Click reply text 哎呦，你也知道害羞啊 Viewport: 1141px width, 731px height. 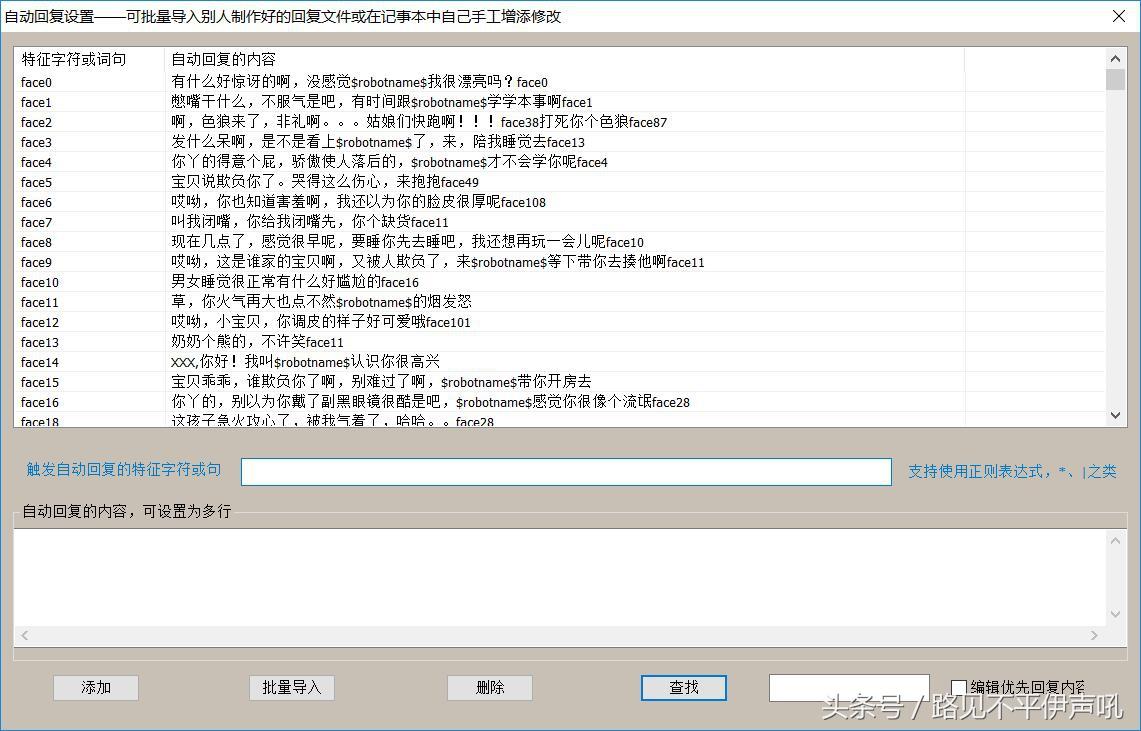tap(358, 202)
